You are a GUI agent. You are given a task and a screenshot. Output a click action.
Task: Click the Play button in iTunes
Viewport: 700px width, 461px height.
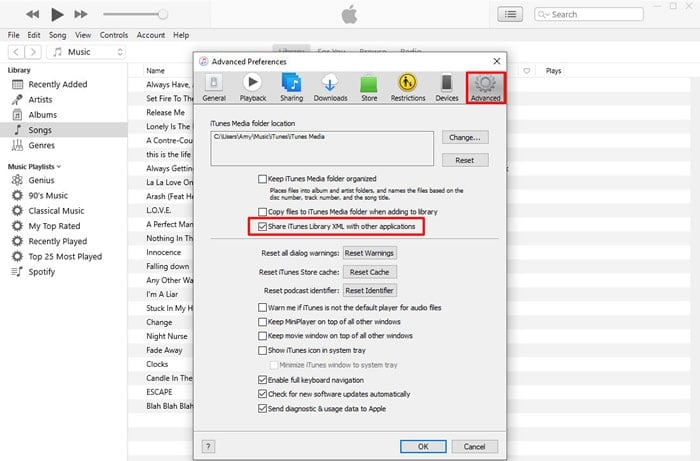click(57, 14)
